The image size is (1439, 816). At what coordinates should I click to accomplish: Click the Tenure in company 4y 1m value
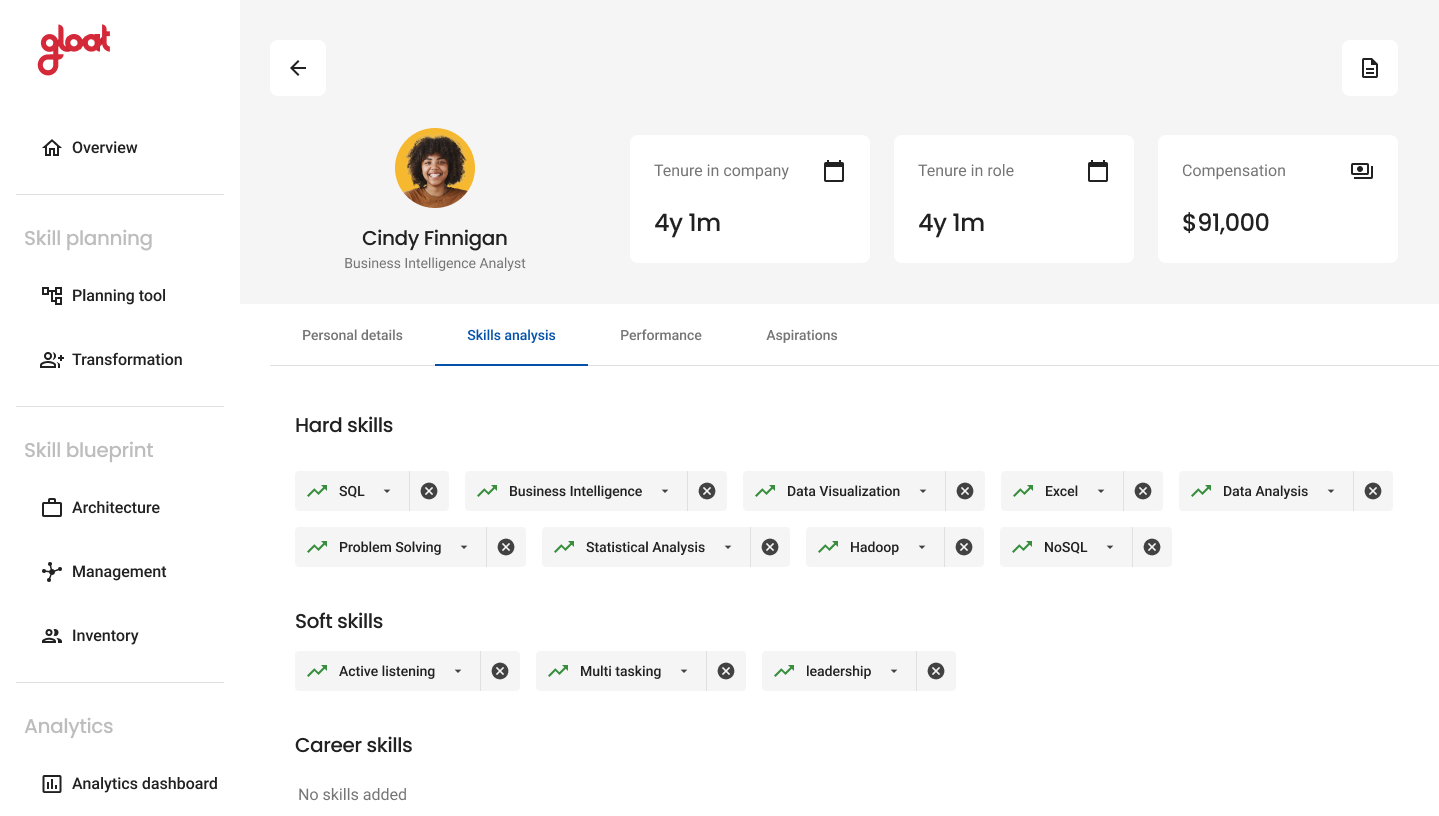click(687, 222)
